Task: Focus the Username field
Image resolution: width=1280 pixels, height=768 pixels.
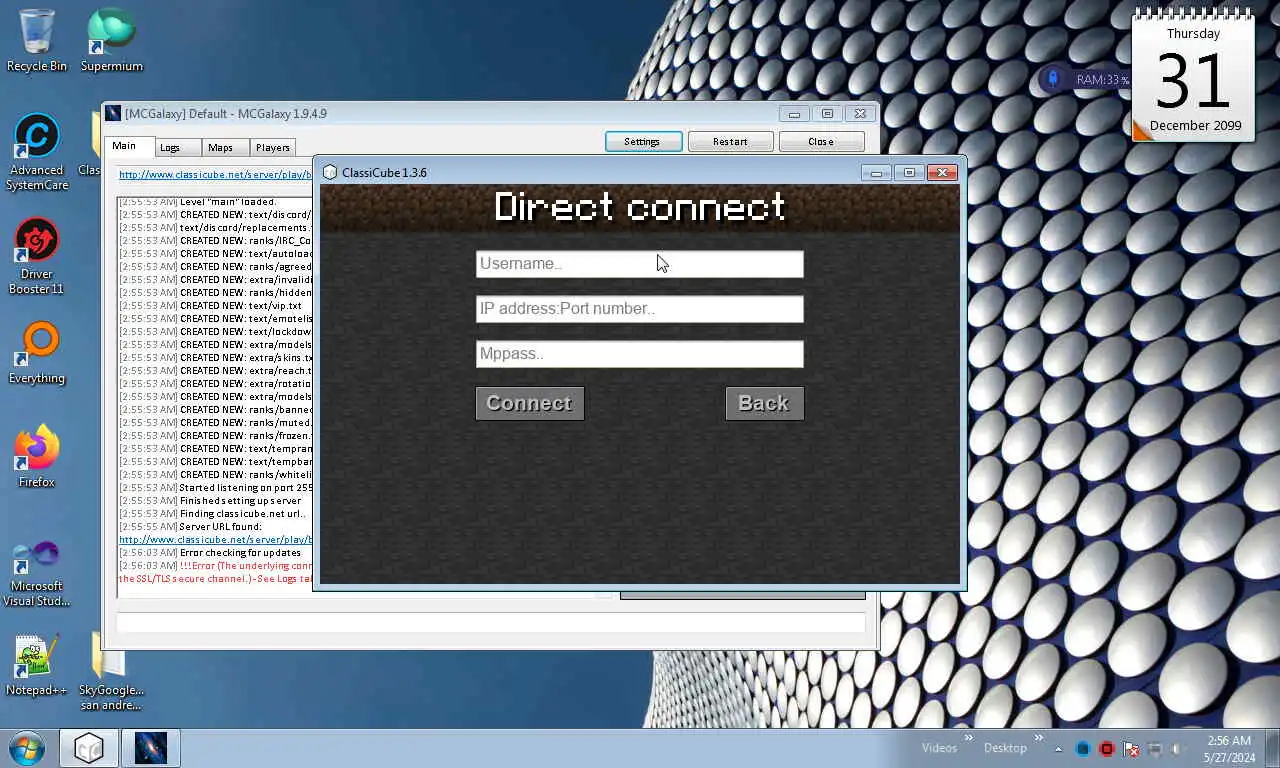Action: (x=639, y=264)
